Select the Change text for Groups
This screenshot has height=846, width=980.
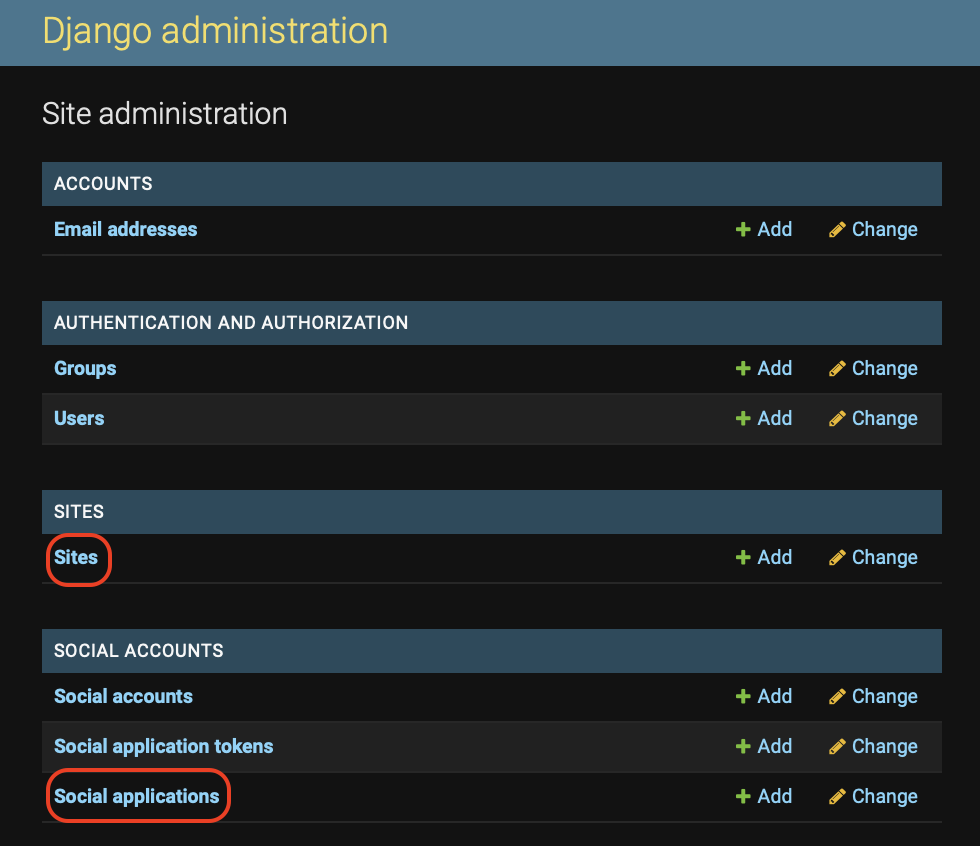[x=884, y=368]
